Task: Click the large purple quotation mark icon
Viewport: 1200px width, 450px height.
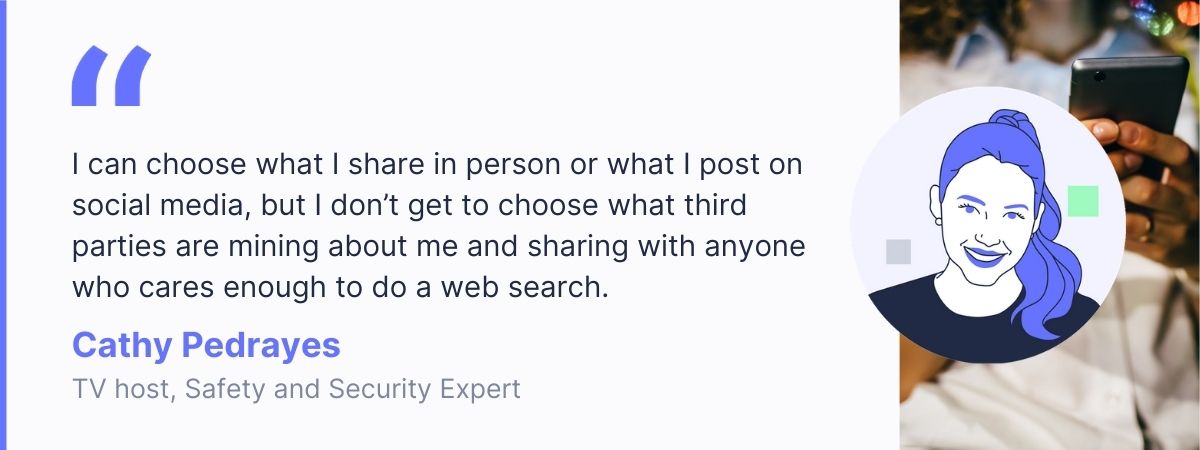Action: tap(111, 77)
